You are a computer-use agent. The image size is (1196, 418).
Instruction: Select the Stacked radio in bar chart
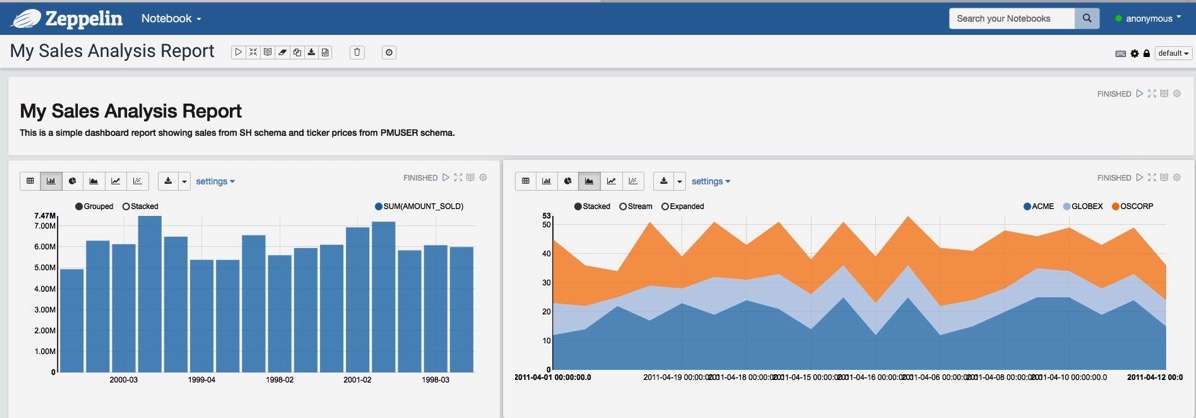(140, 206)
